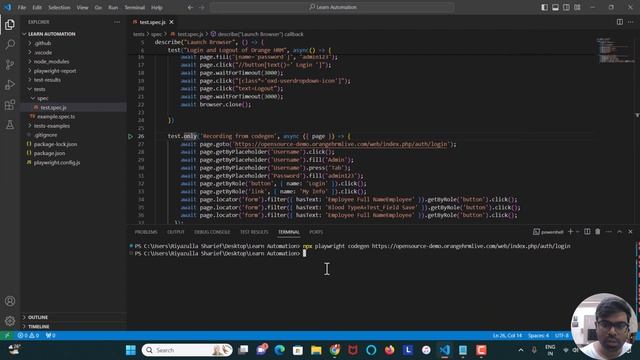Click the Customize Layout icon in title bar

pyautogui.click(x=577, y=7)
